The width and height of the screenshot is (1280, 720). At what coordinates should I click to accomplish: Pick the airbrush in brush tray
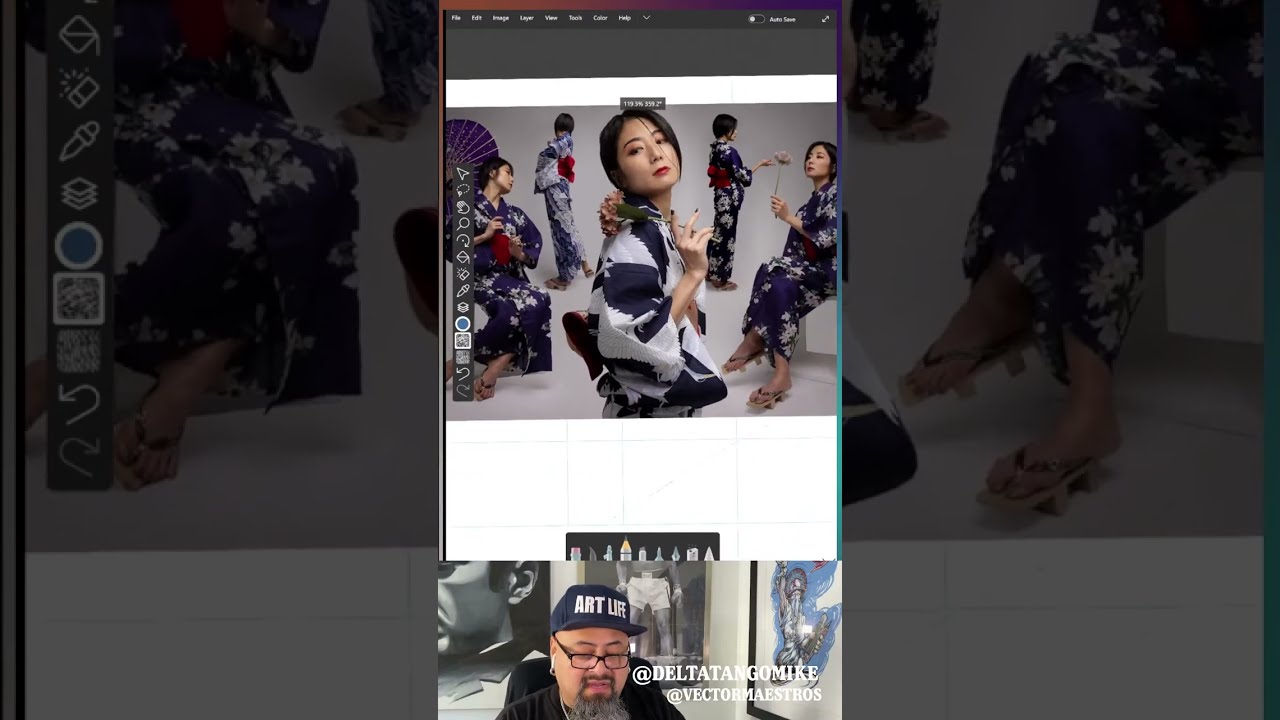608,553
